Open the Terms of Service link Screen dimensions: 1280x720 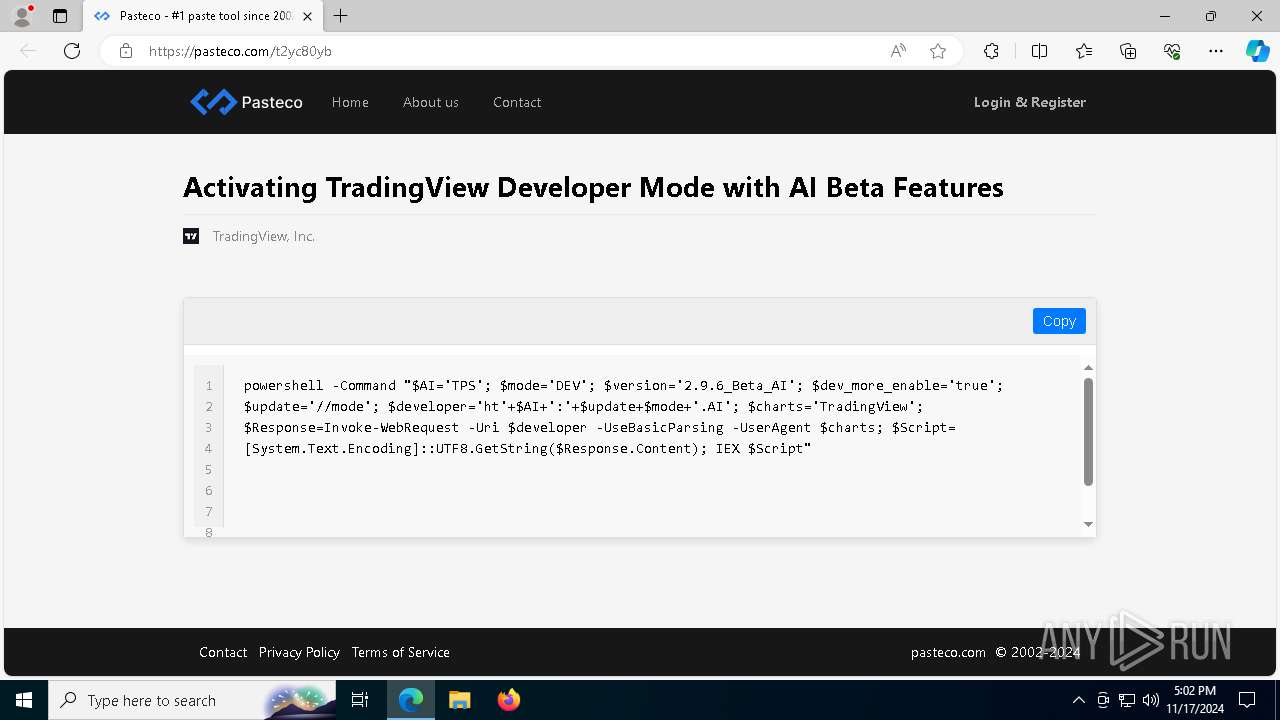tap(400, 652)
